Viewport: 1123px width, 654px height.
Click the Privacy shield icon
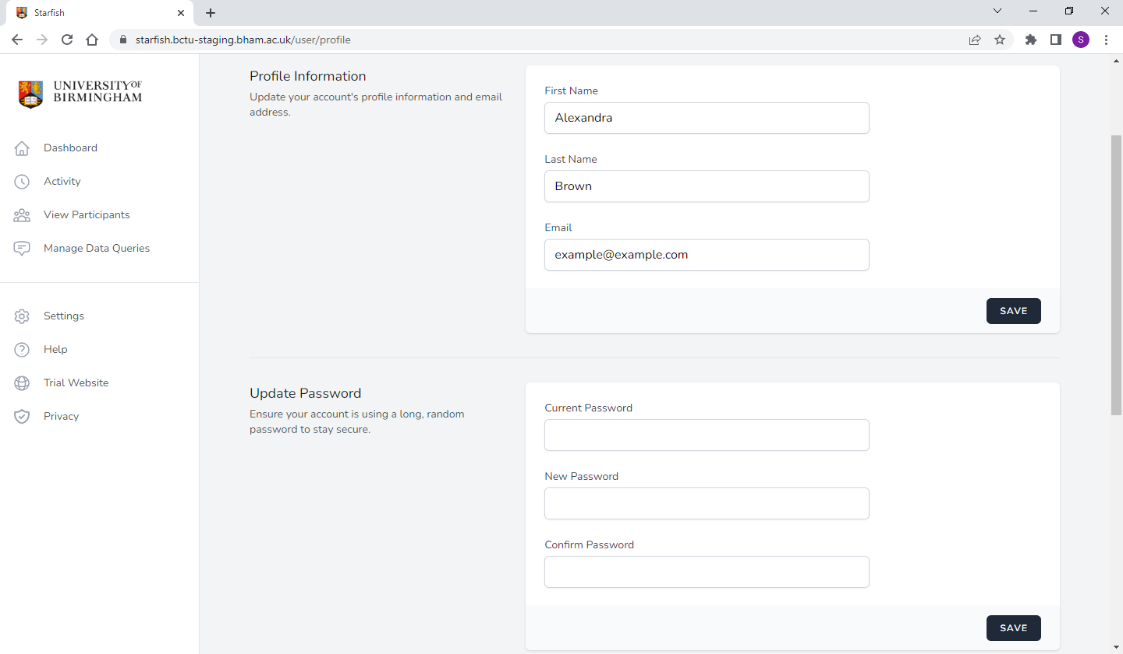point(22,417)
